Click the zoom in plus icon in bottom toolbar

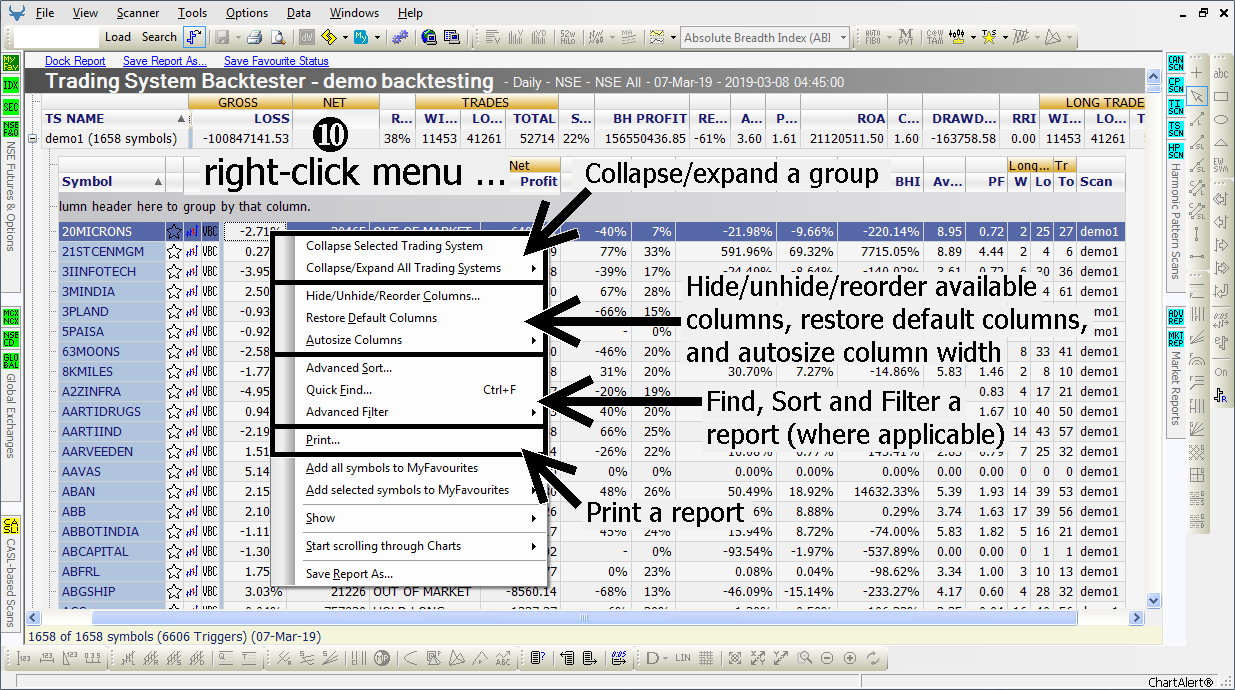click(x=850, y=658)
